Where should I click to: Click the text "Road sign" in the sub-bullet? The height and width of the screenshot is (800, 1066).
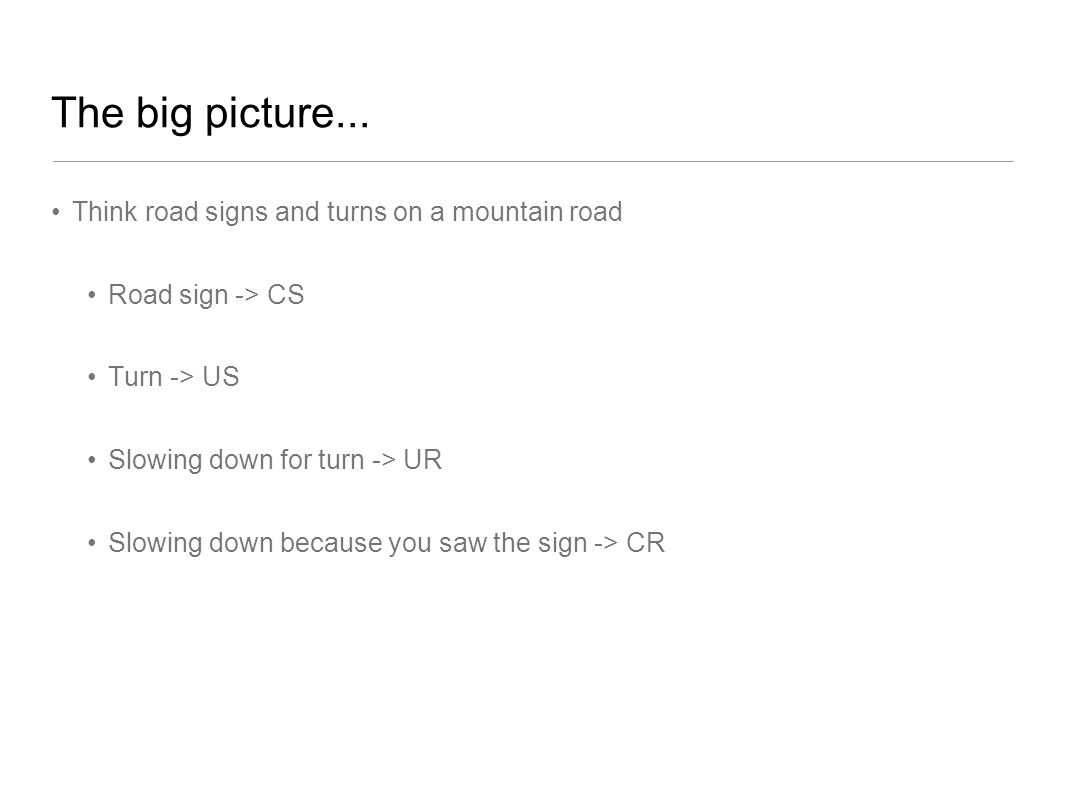coord(168,296)
